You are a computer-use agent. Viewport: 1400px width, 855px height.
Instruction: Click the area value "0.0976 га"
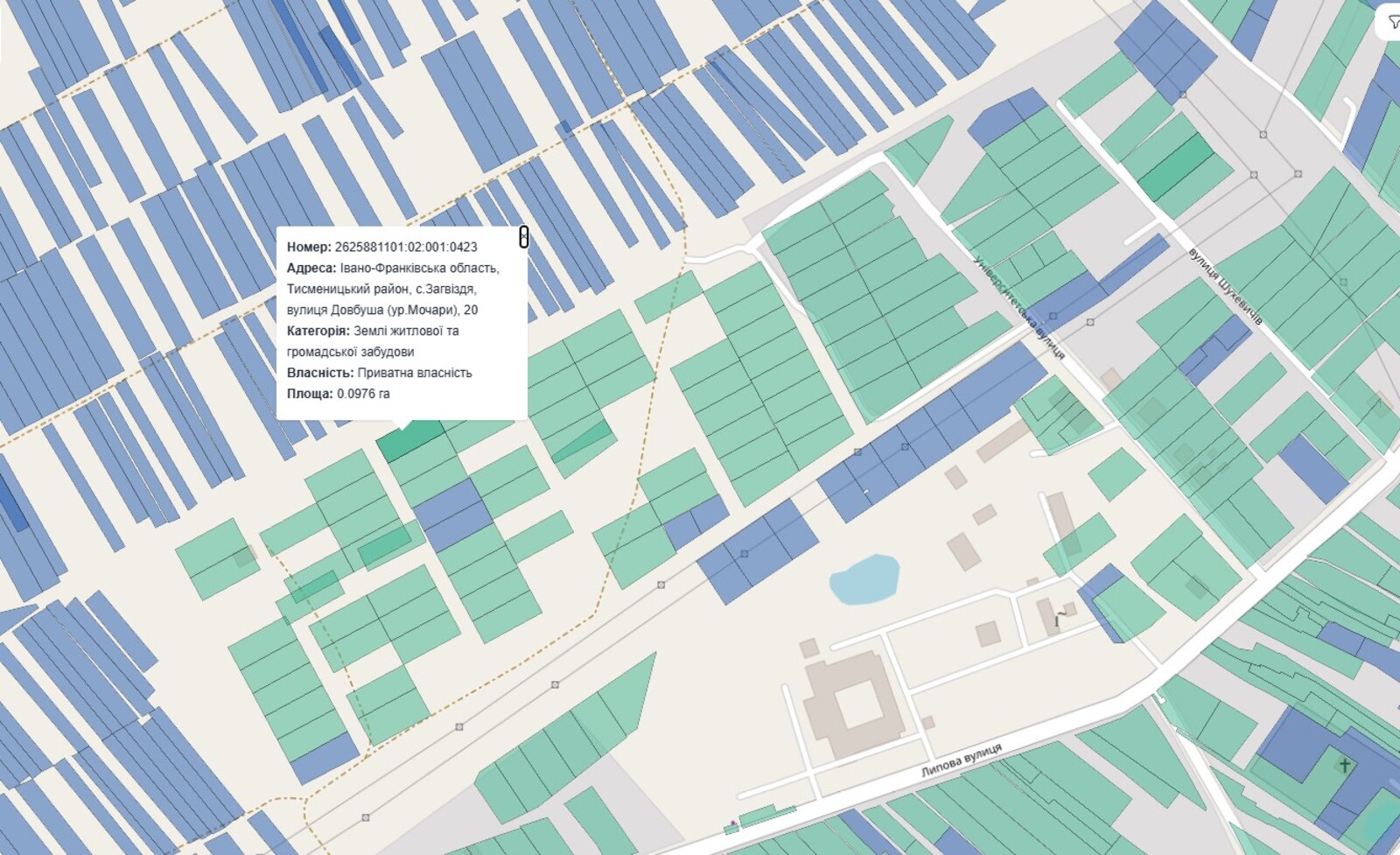pos(363,394)
